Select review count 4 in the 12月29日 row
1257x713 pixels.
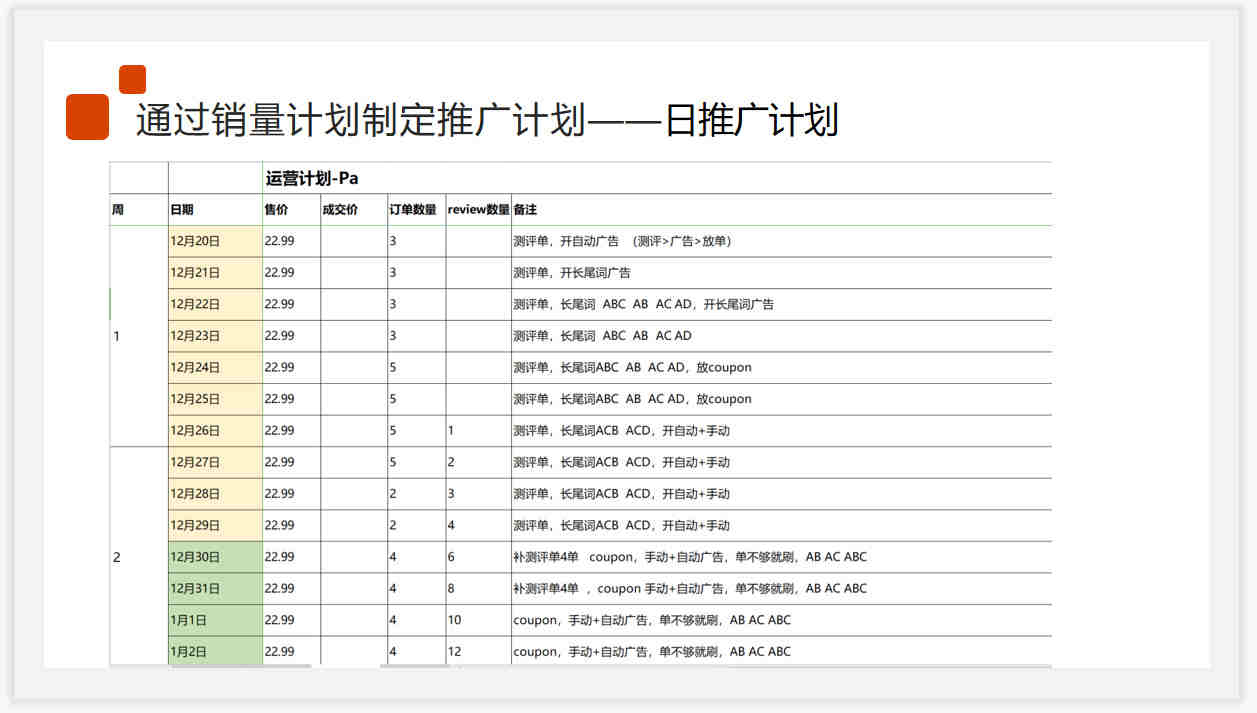[x=451, y=525]
